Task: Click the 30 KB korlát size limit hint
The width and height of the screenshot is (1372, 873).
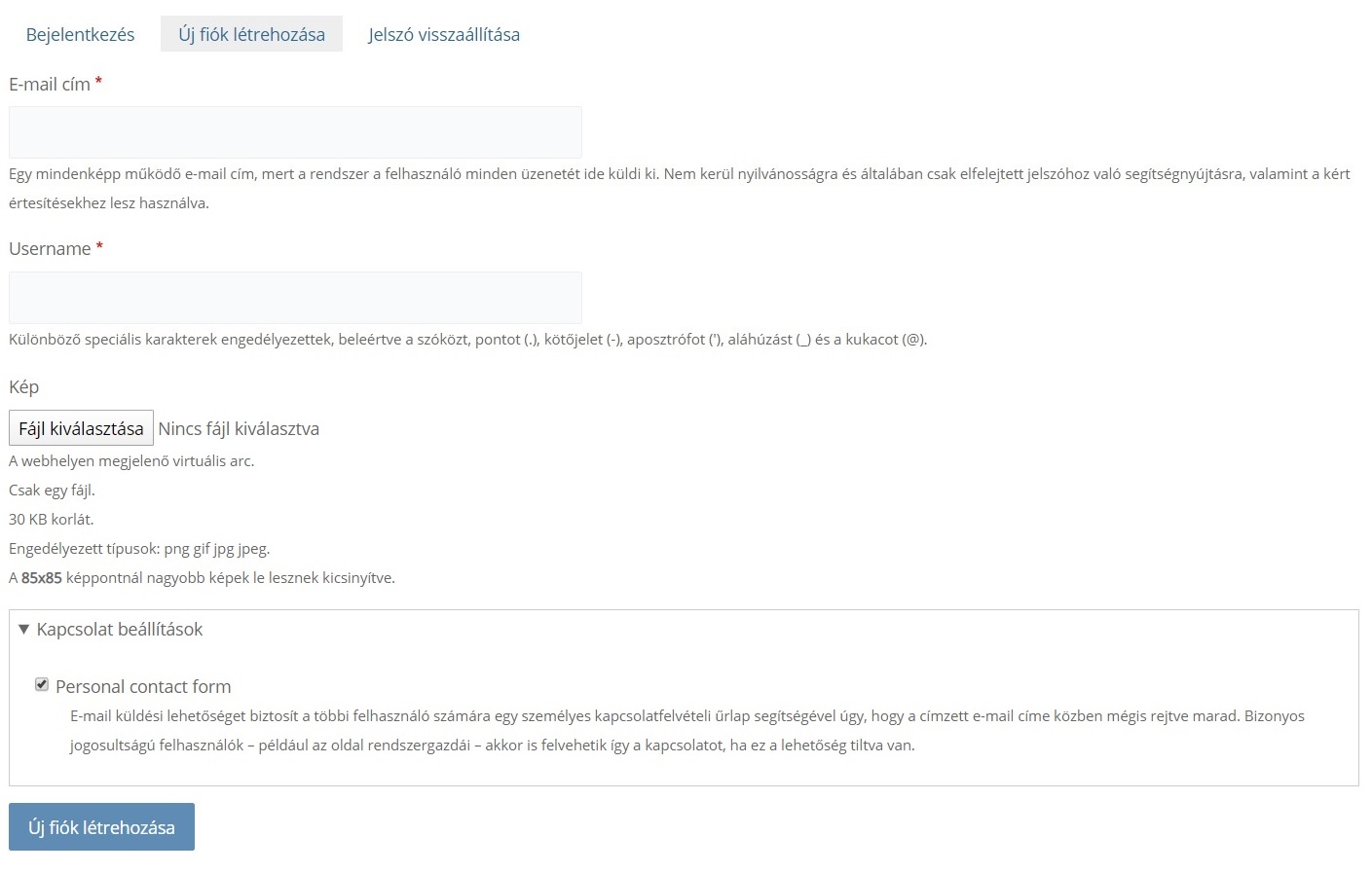Action: [52, 520]
